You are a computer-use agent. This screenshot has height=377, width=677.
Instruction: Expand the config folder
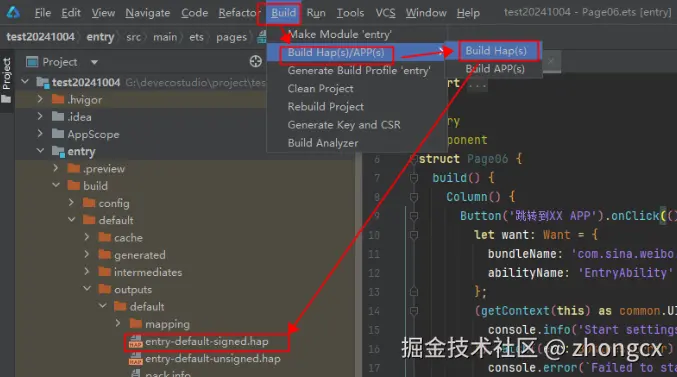(71, 203)
